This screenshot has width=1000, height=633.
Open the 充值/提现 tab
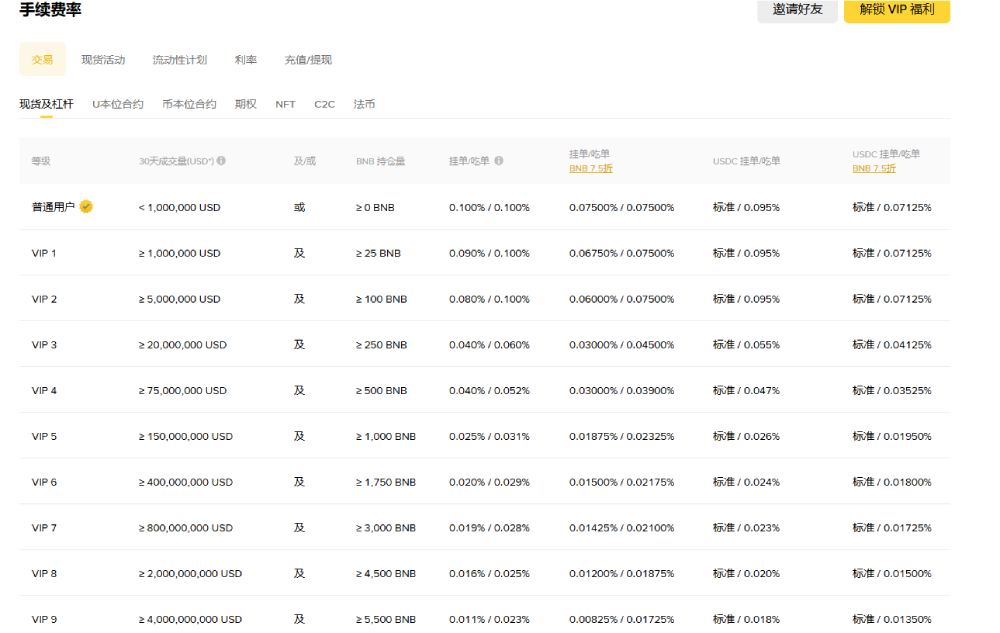coord(310,59)
